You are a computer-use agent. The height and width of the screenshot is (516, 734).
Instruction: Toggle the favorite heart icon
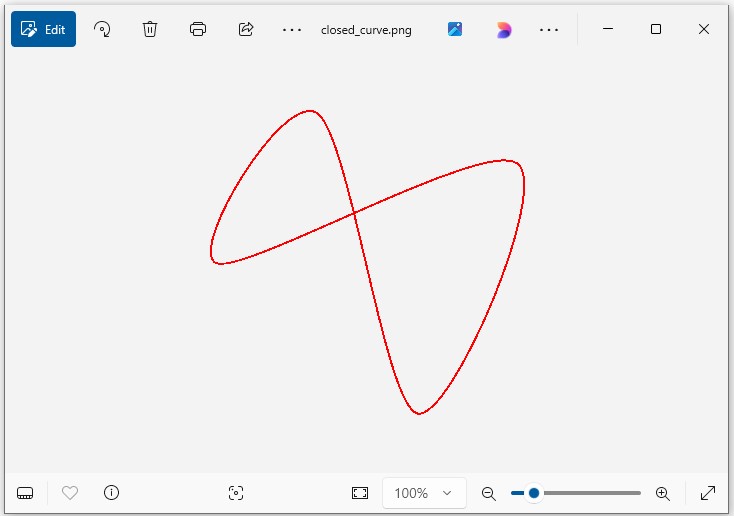pos(70,493)
